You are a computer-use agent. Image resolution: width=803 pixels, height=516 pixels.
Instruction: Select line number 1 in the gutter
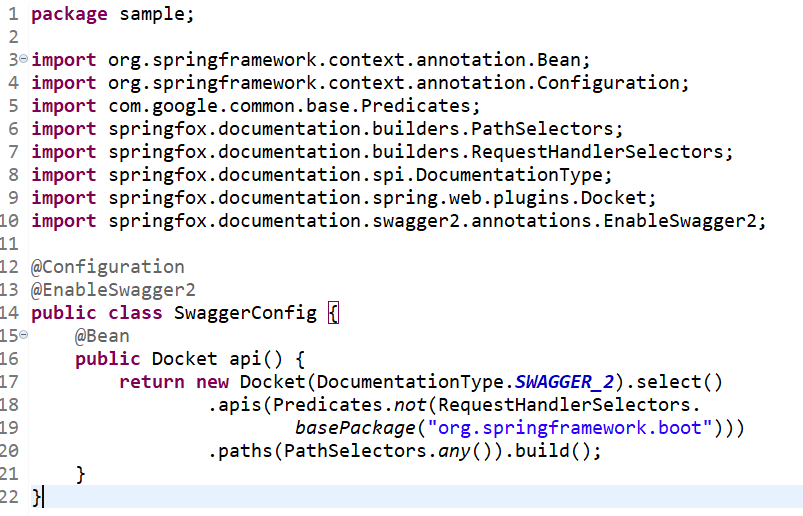[x=13, y=14]
